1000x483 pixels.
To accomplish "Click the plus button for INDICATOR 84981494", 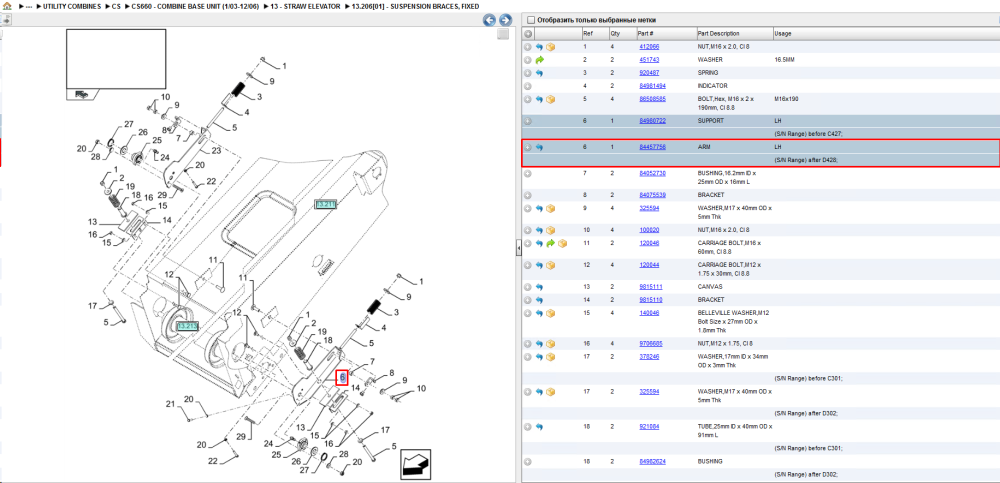I will pyautogui.click(x=527, y=86).
